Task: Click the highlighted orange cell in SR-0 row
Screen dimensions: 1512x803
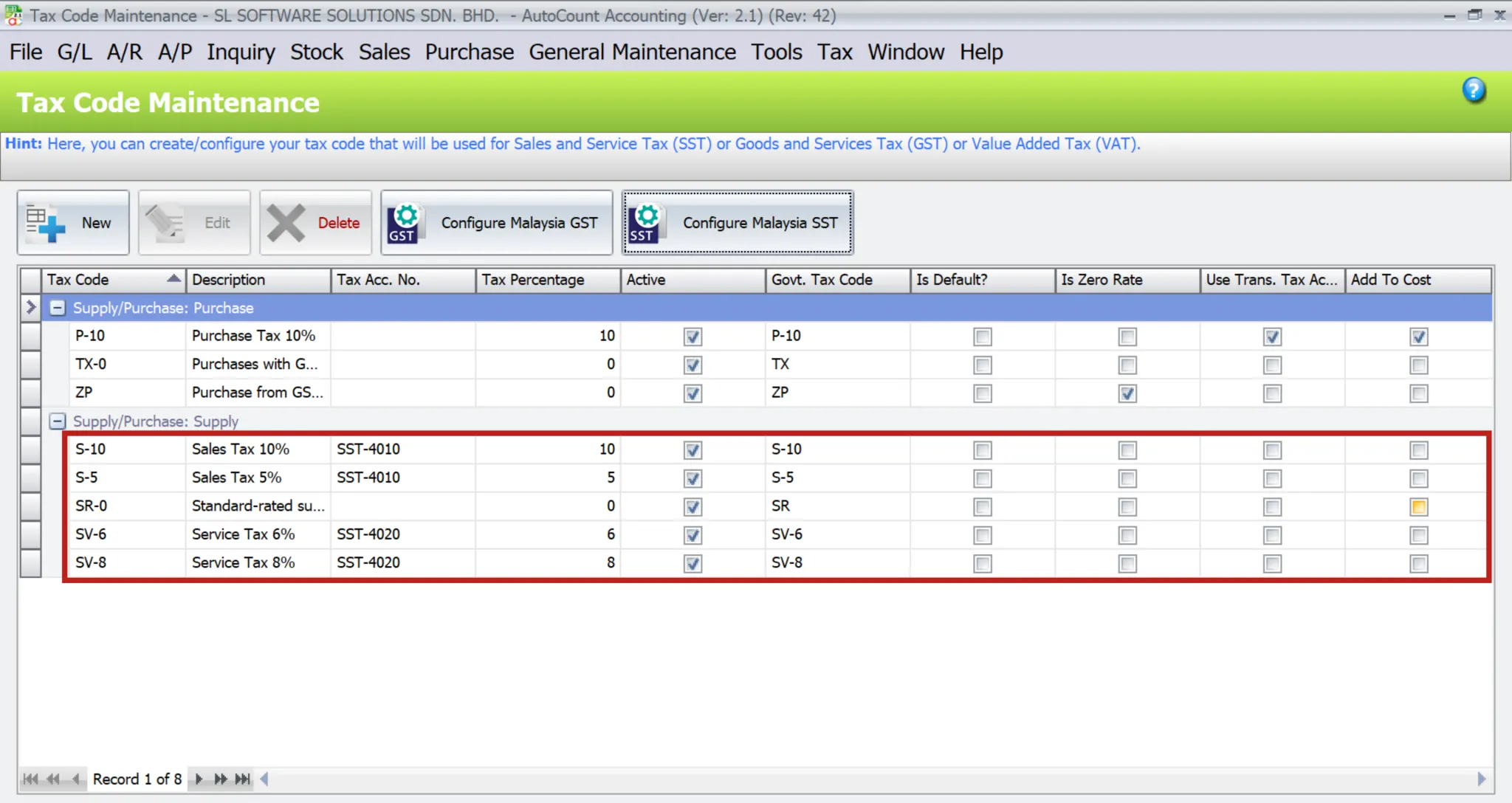Action: point(1419,506)
